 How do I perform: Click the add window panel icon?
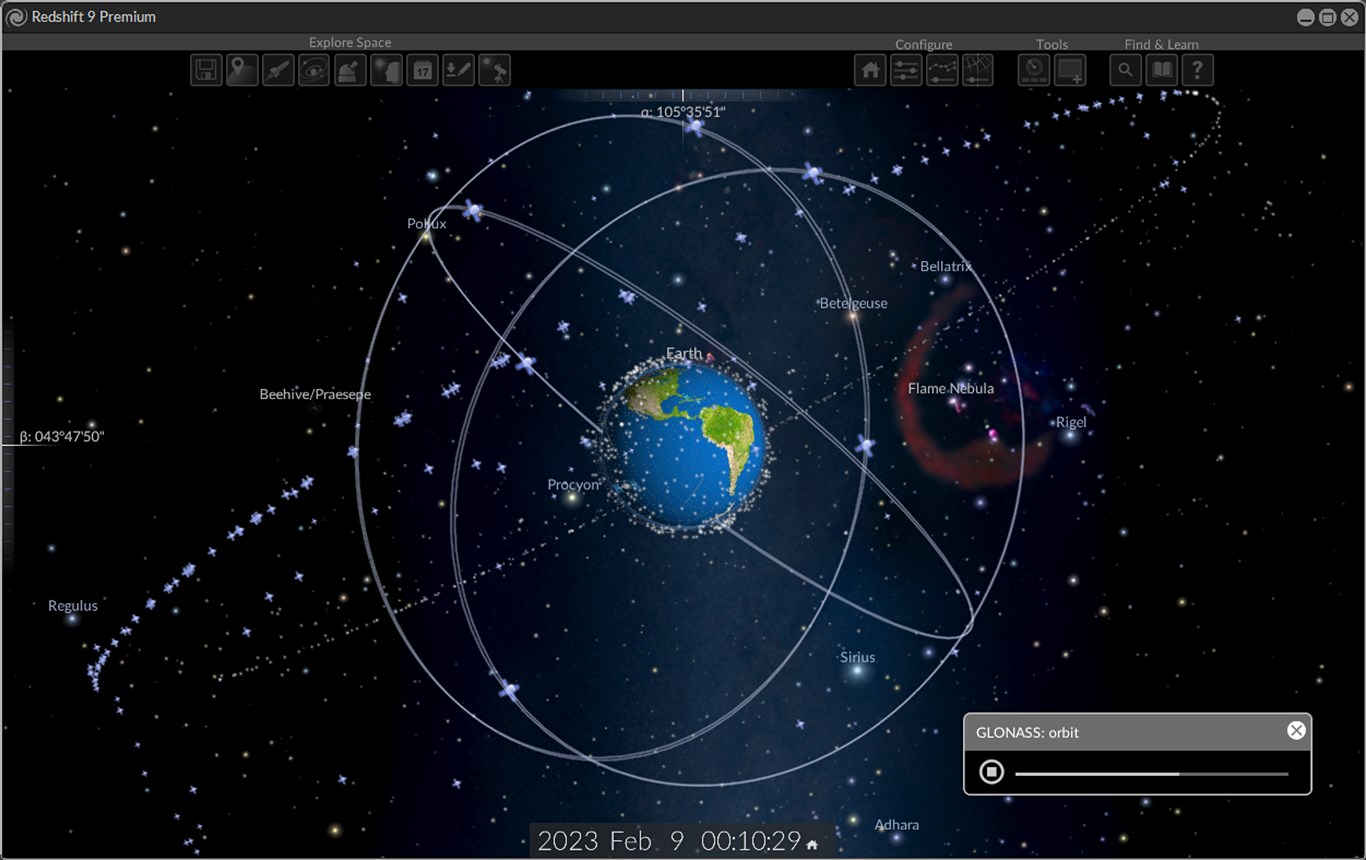coord(1070,70)
